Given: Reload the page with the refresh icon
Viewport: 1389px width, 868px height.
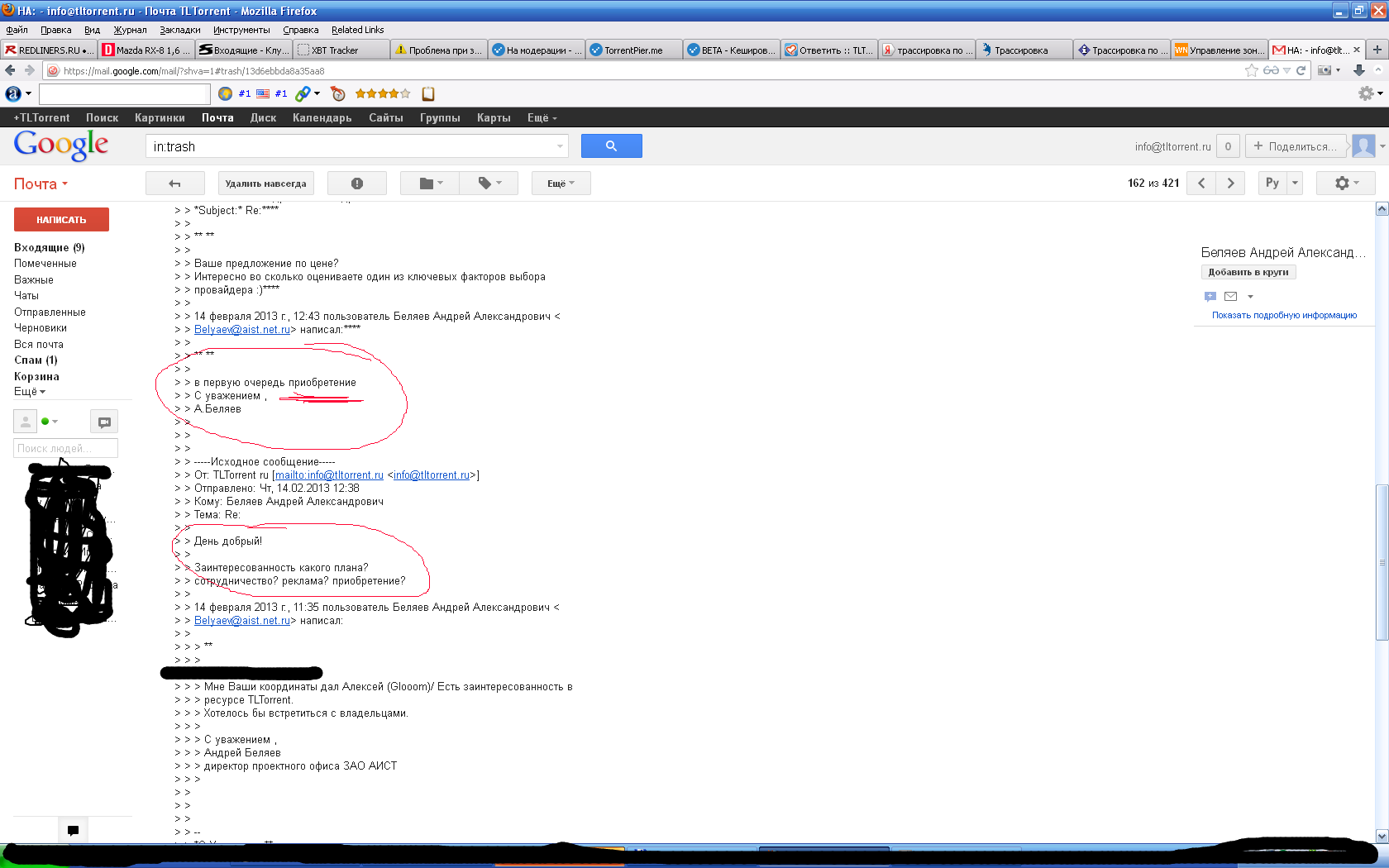Looking at the screenshot, I should pos(1301,70).
